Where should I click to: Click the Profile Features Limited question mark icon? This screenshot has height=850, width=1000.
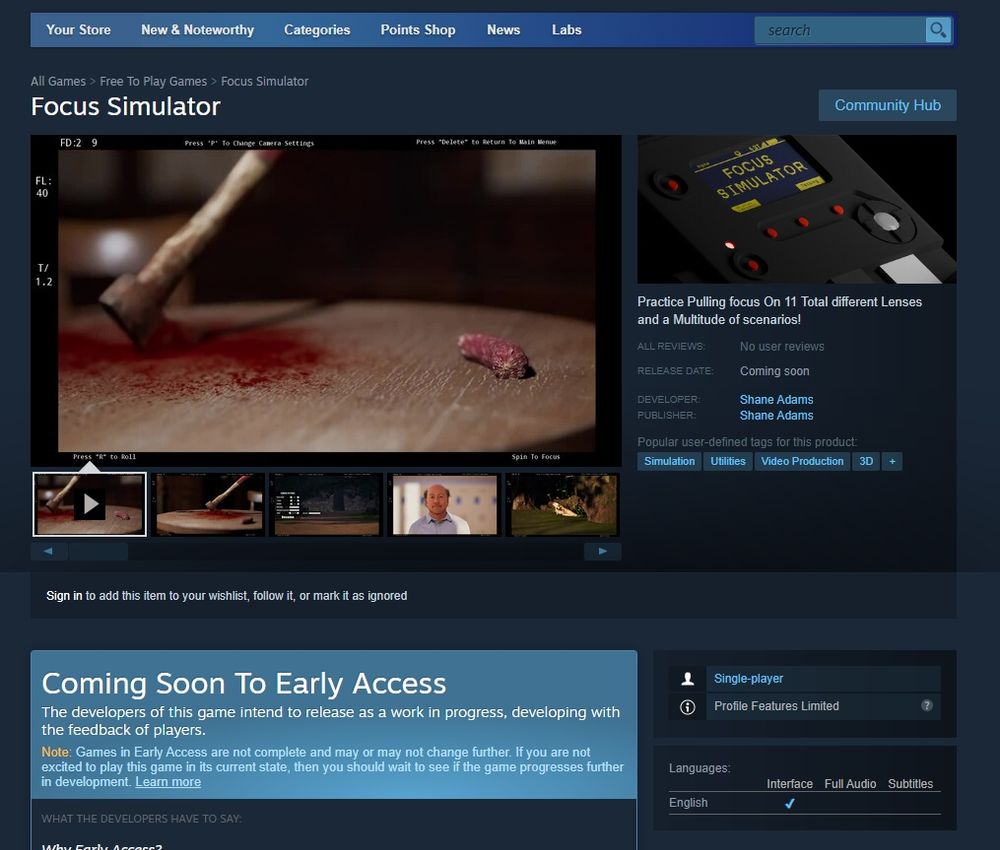point(927,705)
